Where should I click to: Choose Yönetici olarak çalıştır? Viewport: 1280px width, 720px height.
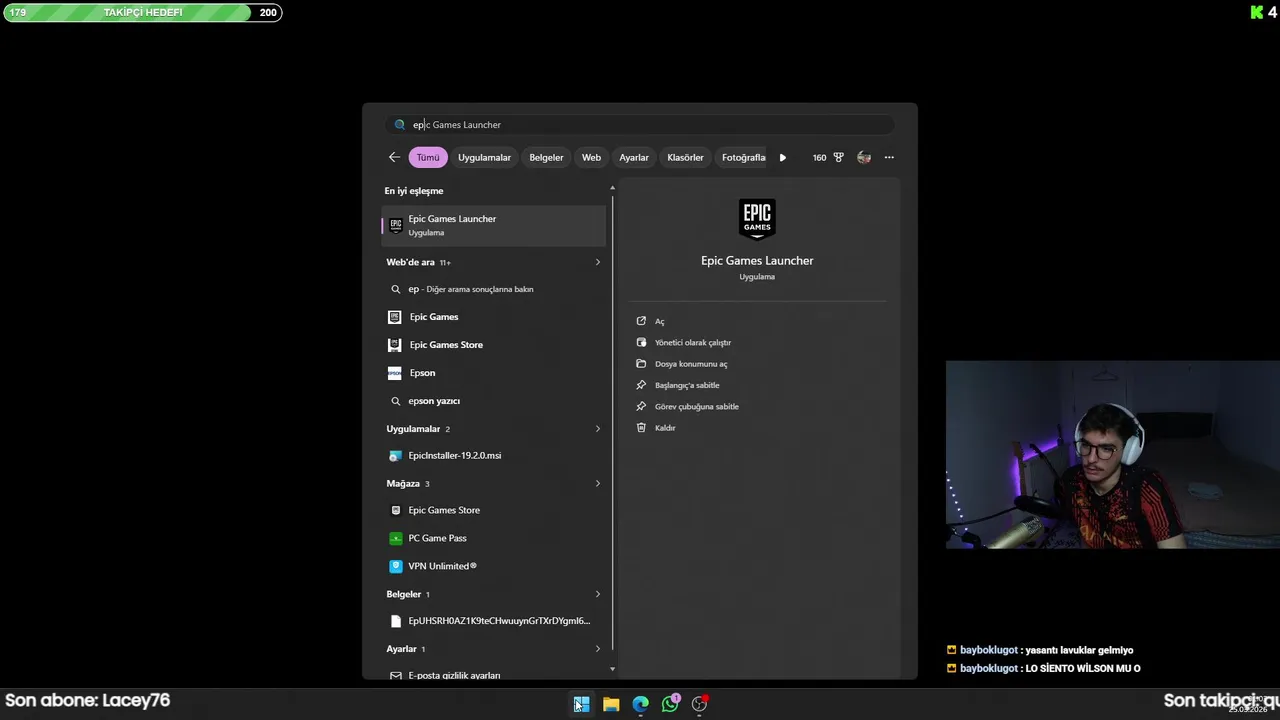pyautogui.click(x=692, y=342)
